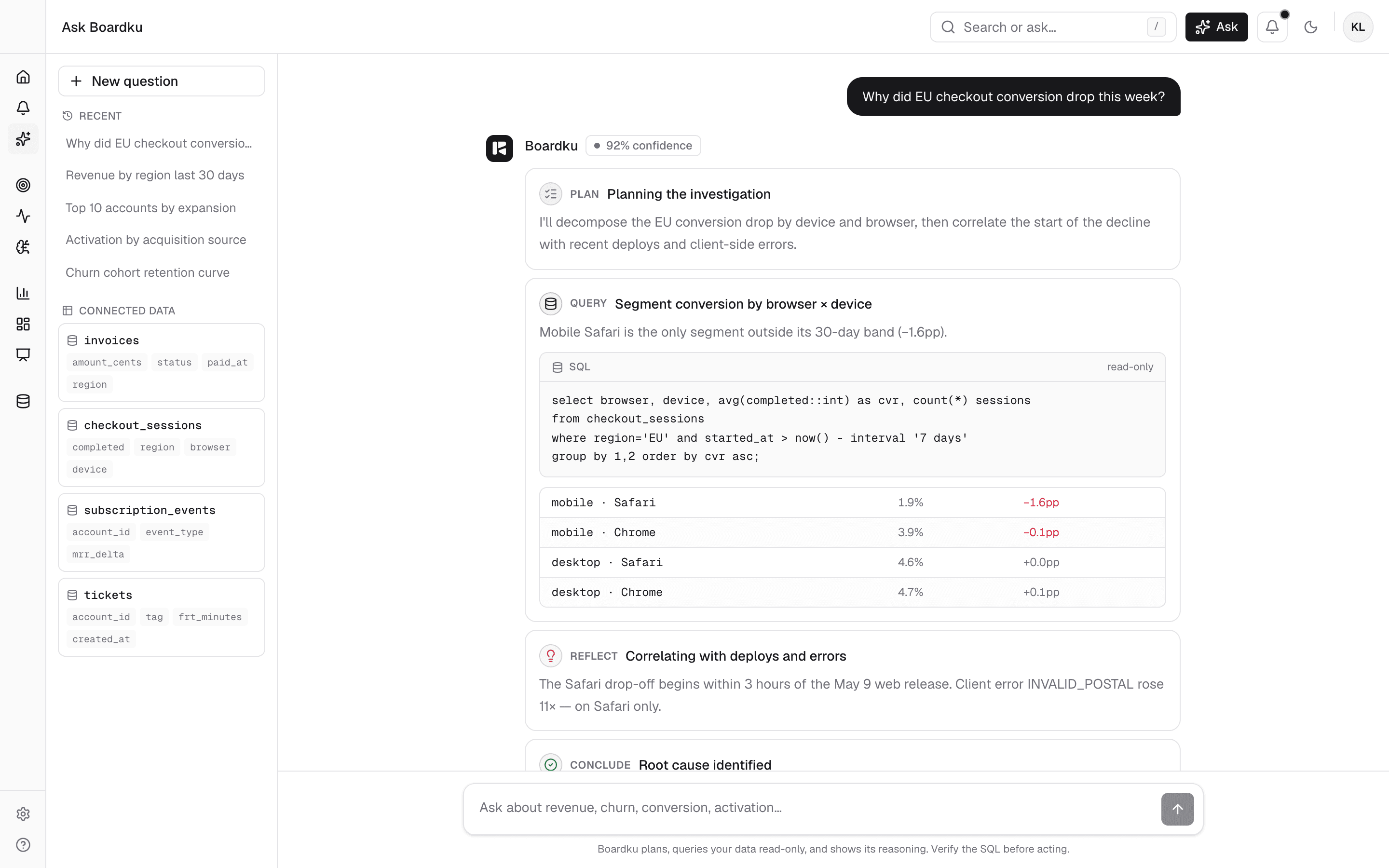Open the bar chart icon in sidebar
This screenshot has width=1389, height=868.
[23, 293]
